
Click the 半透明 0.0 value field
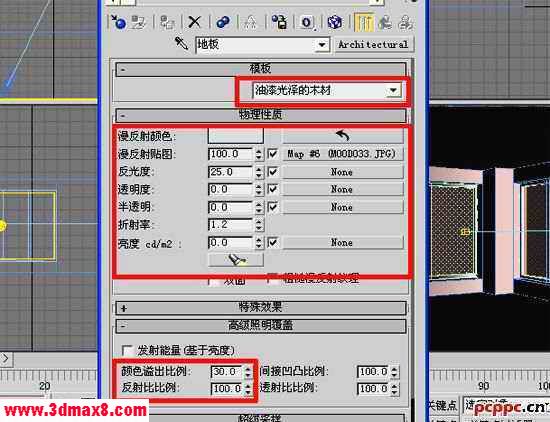click(230, 207)
